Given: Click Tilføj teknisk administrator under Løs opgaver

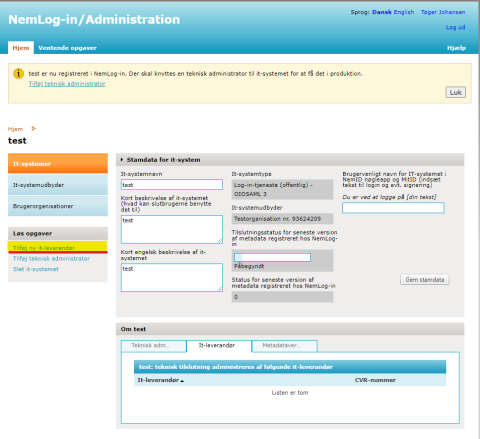Looking at the screenshot, I should click(x=51, y=259).
